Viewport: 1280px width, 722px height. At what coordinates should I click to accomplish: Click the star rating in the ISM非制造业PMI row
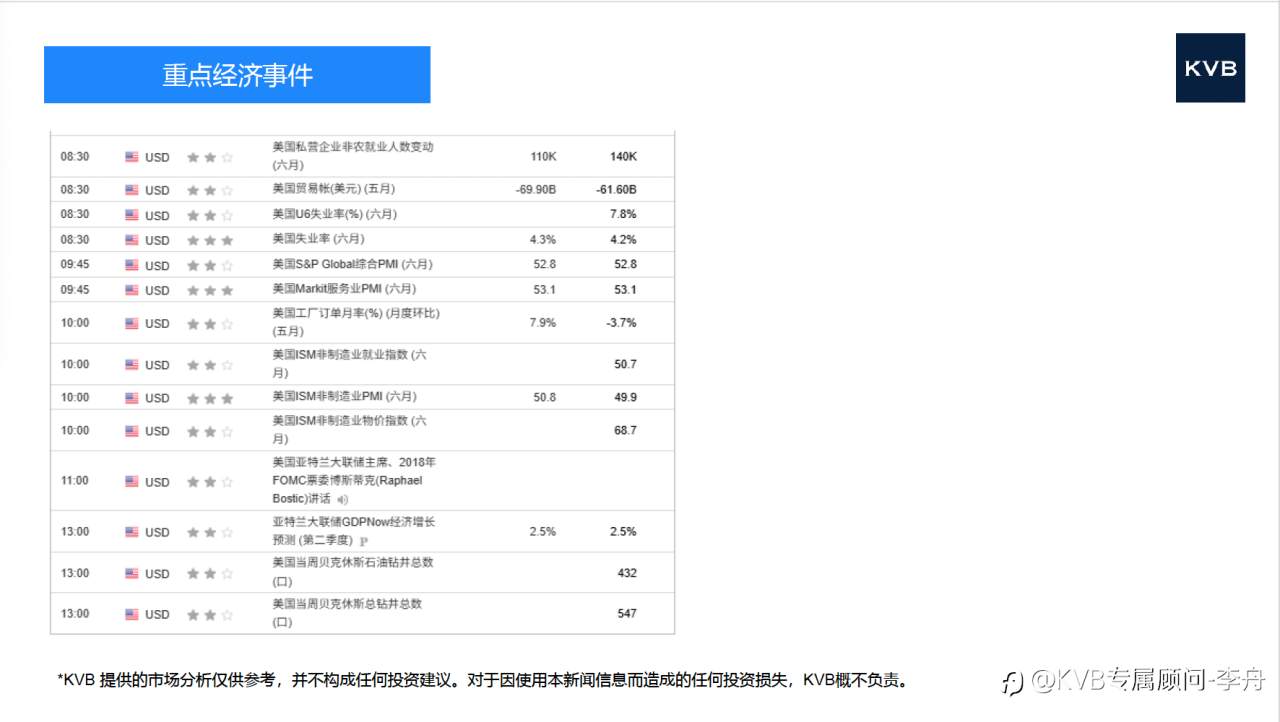click(210, 398)
